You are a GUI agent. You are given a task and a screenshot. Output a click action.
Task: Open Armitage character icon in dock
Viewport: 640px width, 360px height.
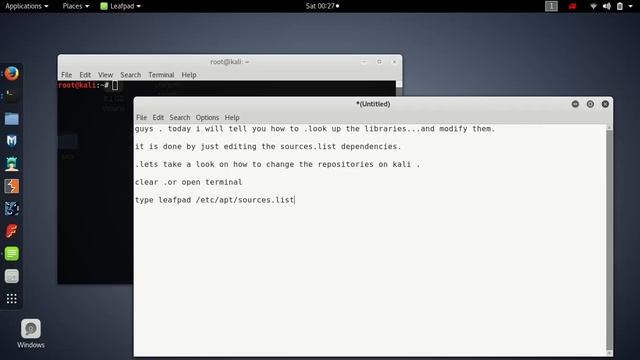tap(11, 164)
